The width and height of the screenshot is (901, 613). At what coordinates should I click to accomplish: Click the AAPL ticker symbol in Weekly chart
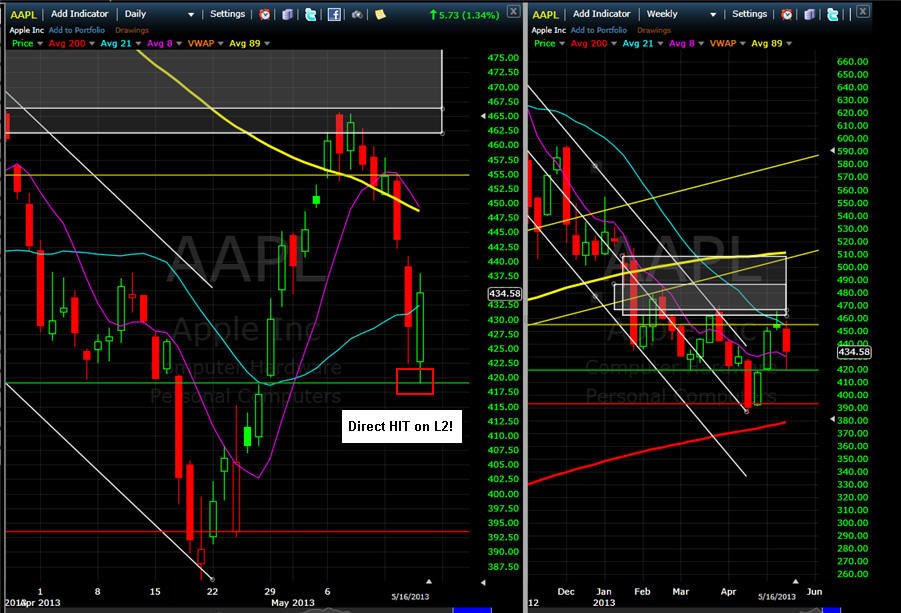545,14
